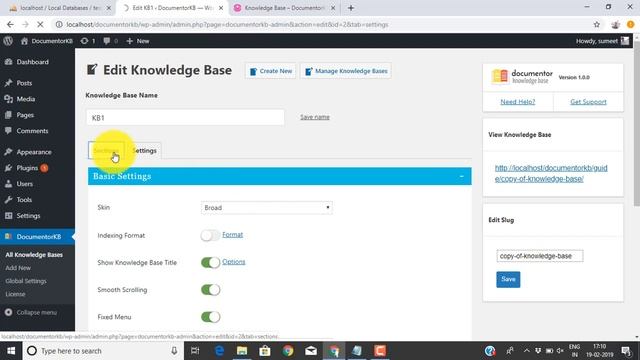Open a new browser tab
The image size is (640, 360).
(351, 8)
